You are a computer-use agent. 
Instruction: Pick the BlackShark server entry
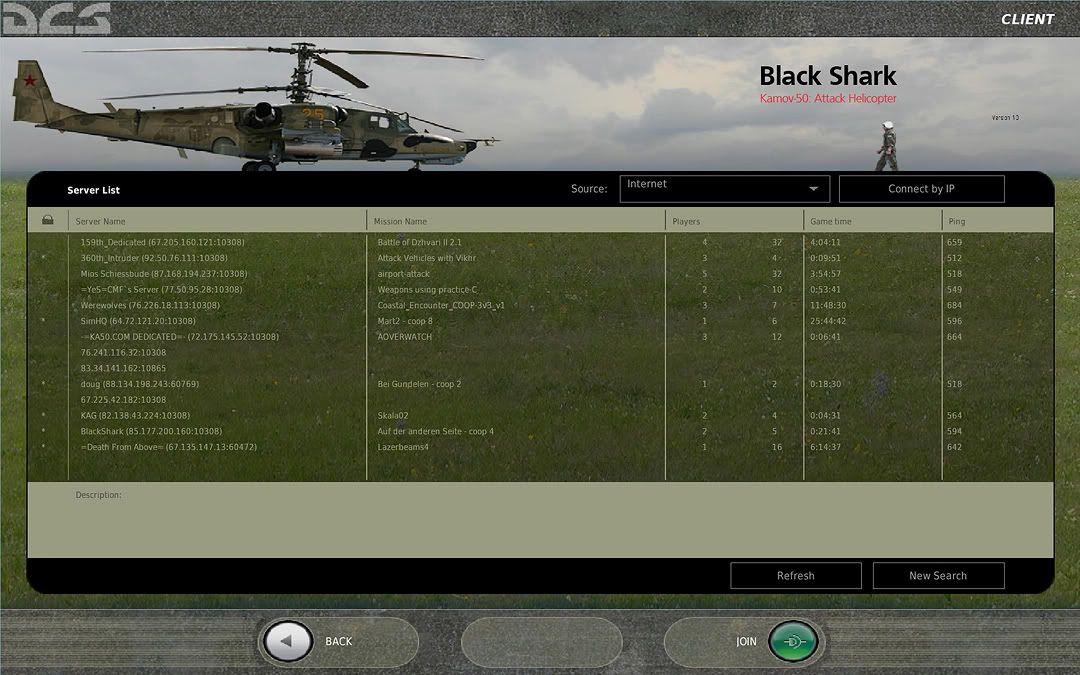click(151, 431)
